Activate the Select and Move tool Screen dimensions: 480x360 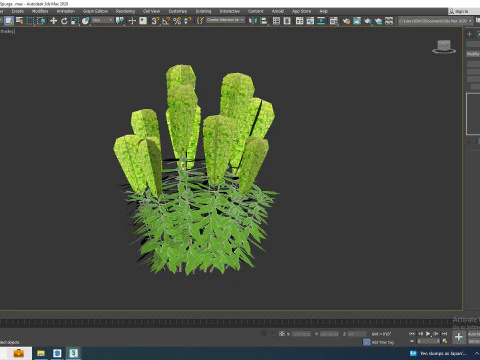53,21
